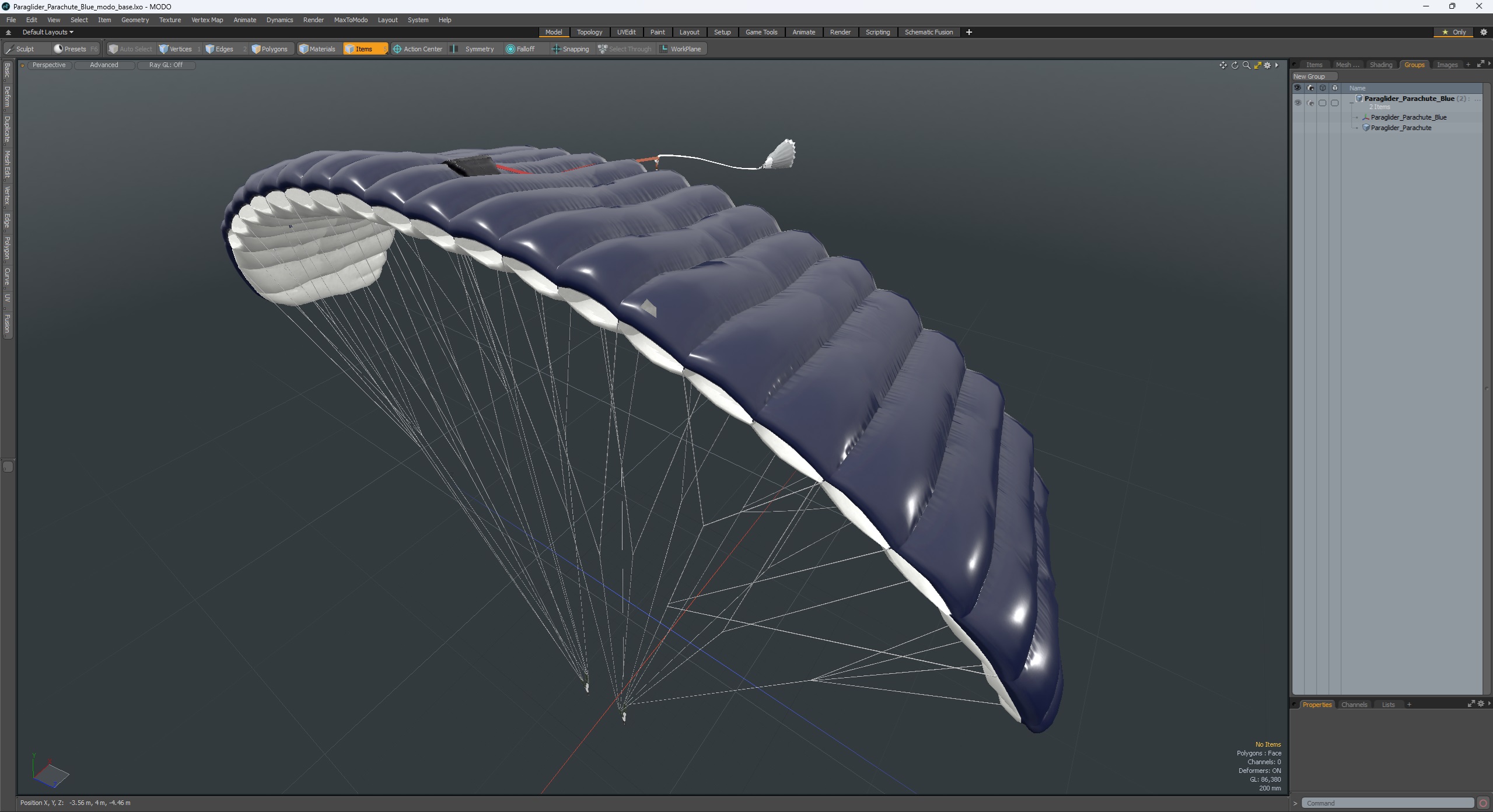Click the viewport rotate icon
This screenshot has height=812, width=1493.
pyautogui.click(x=1235, y=65)
